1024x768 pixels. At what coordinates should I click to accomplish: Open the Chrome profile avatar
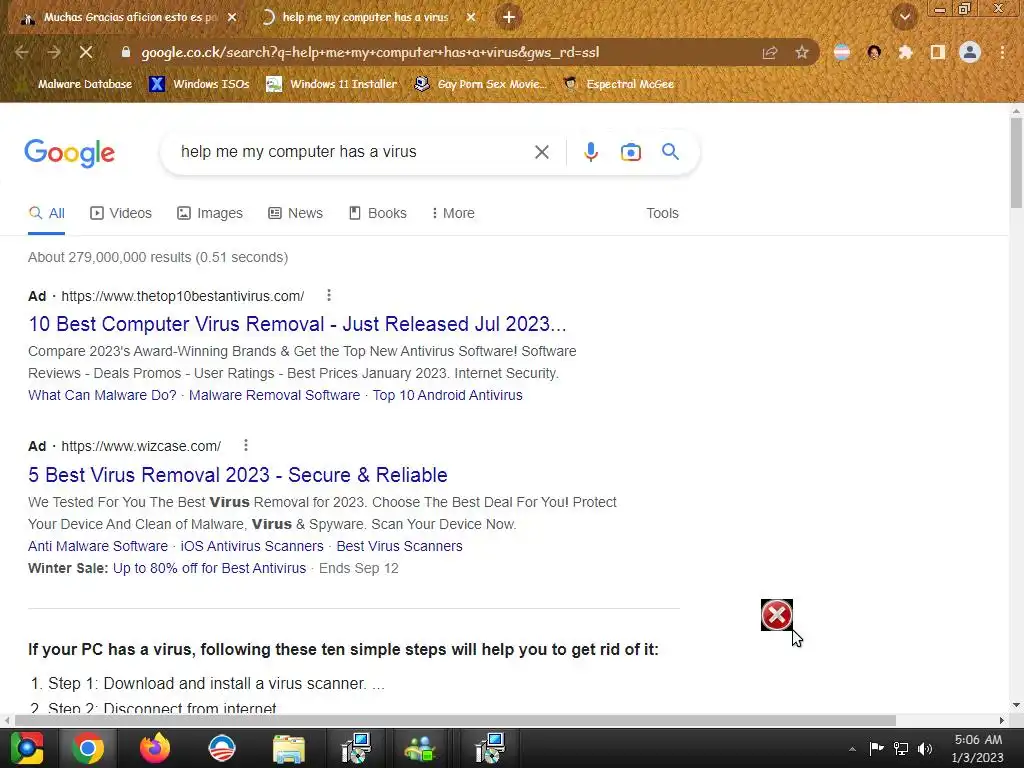click(970, 52)
